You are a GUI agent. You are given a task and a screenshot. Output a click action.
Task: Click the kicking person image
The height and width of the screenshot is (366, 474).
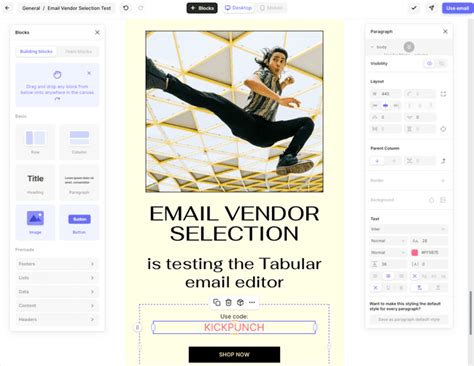coord(234,111)
